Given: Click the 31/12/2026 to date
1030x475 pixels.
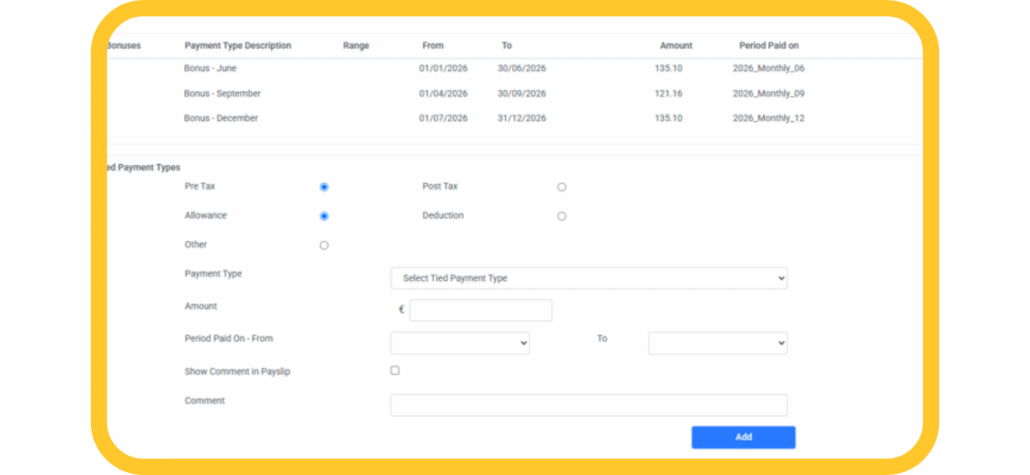Looking at the screenshot, I should pyautogui.click(x=522, y=118).
